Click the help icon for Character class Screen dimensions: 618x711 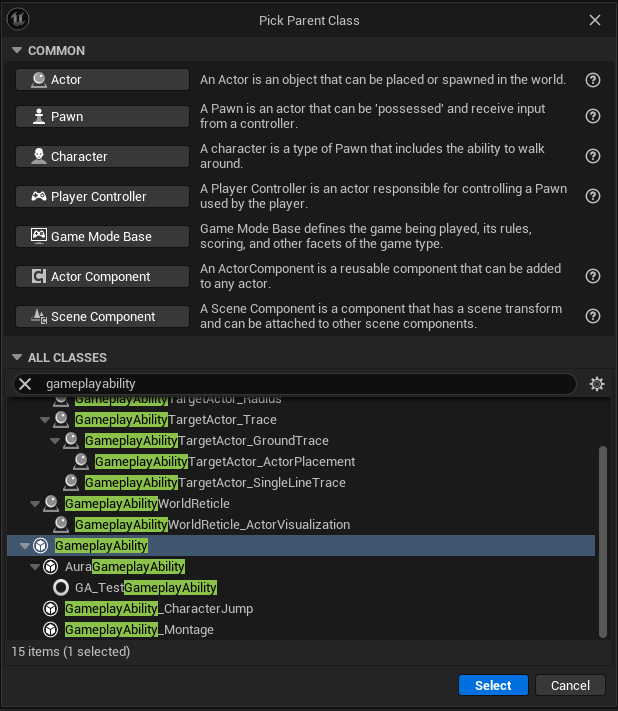tap(592, 156)
